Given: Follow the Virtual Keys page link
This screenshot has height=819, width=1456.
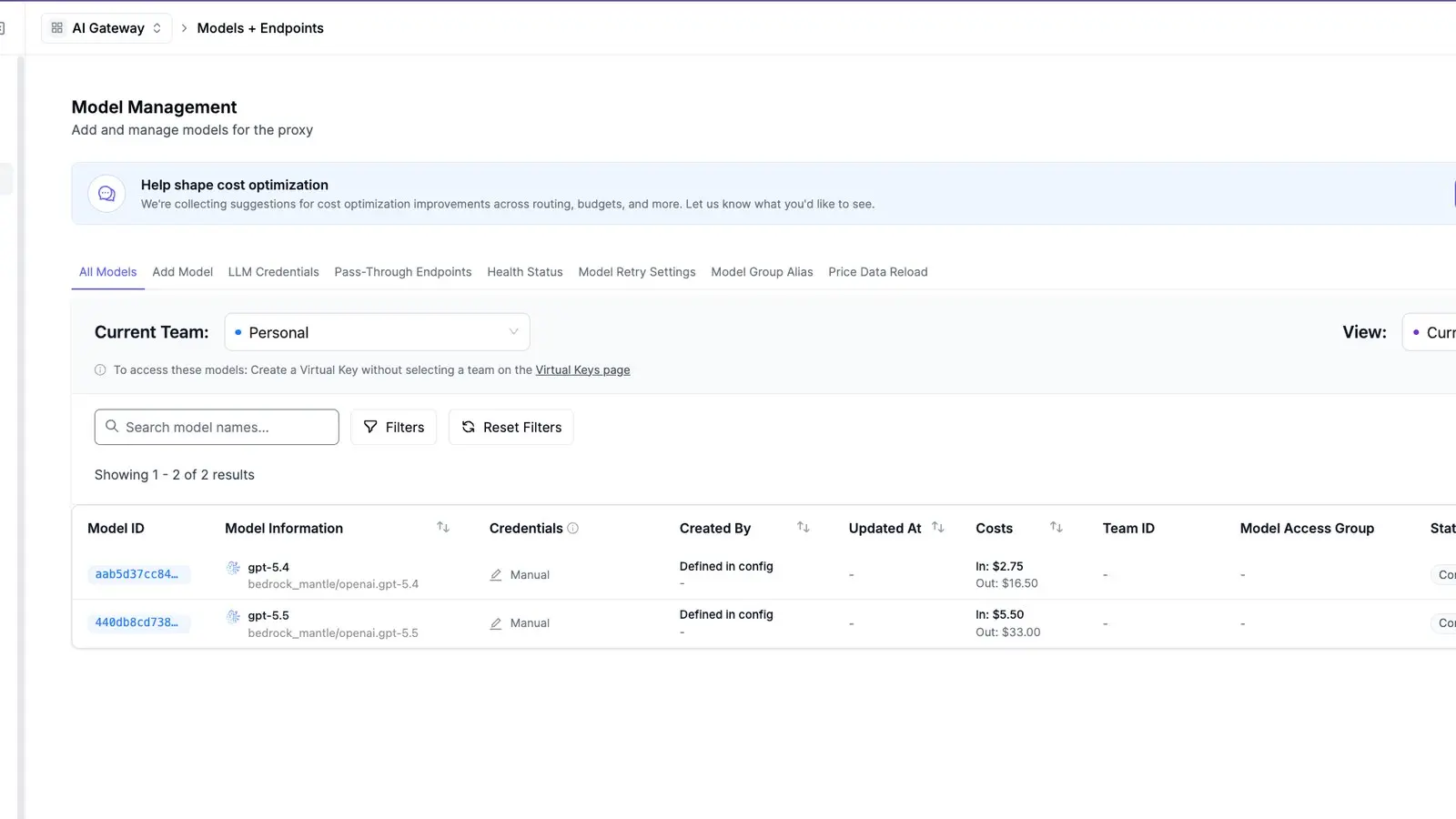Looking at the screenshot, I should pos(582,370).
